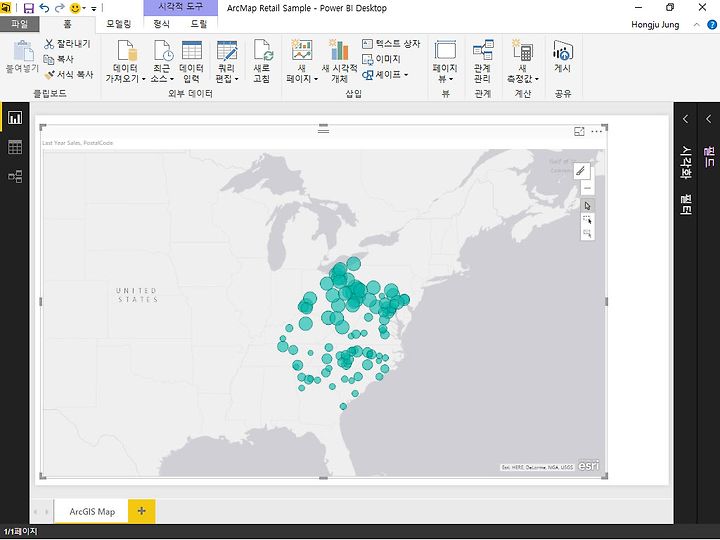This screenshot has height=540, width=720.
Task: Undo the last action
Action: tap(45, 8)
